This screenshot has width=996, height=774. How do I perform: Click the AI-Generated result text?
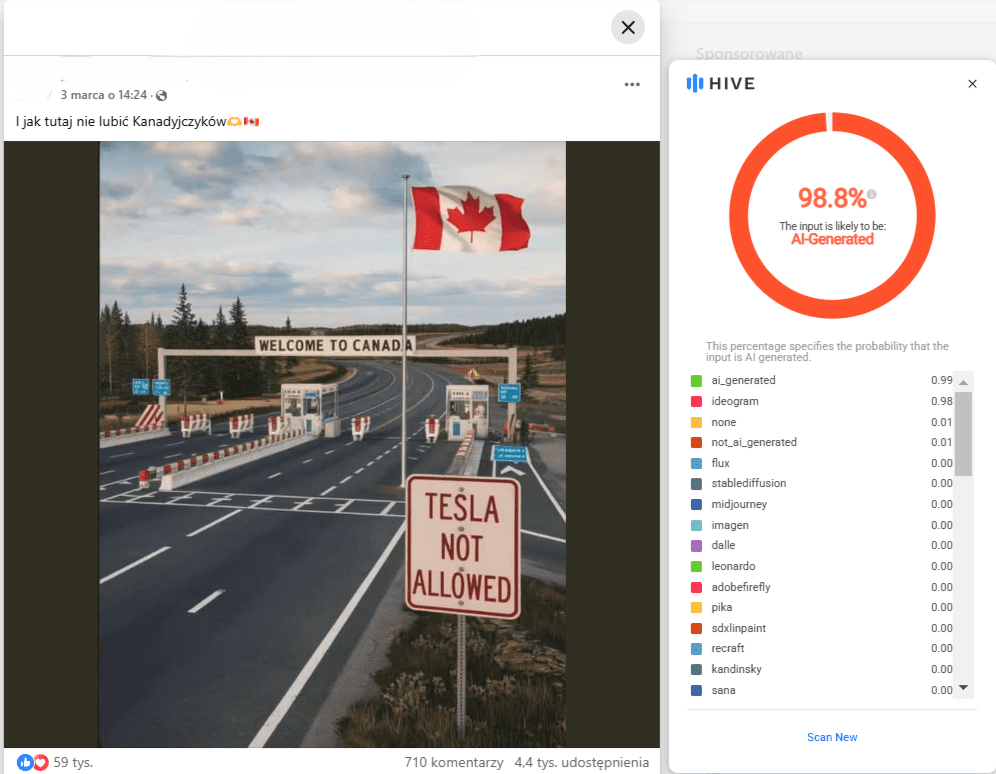[832, 239]
